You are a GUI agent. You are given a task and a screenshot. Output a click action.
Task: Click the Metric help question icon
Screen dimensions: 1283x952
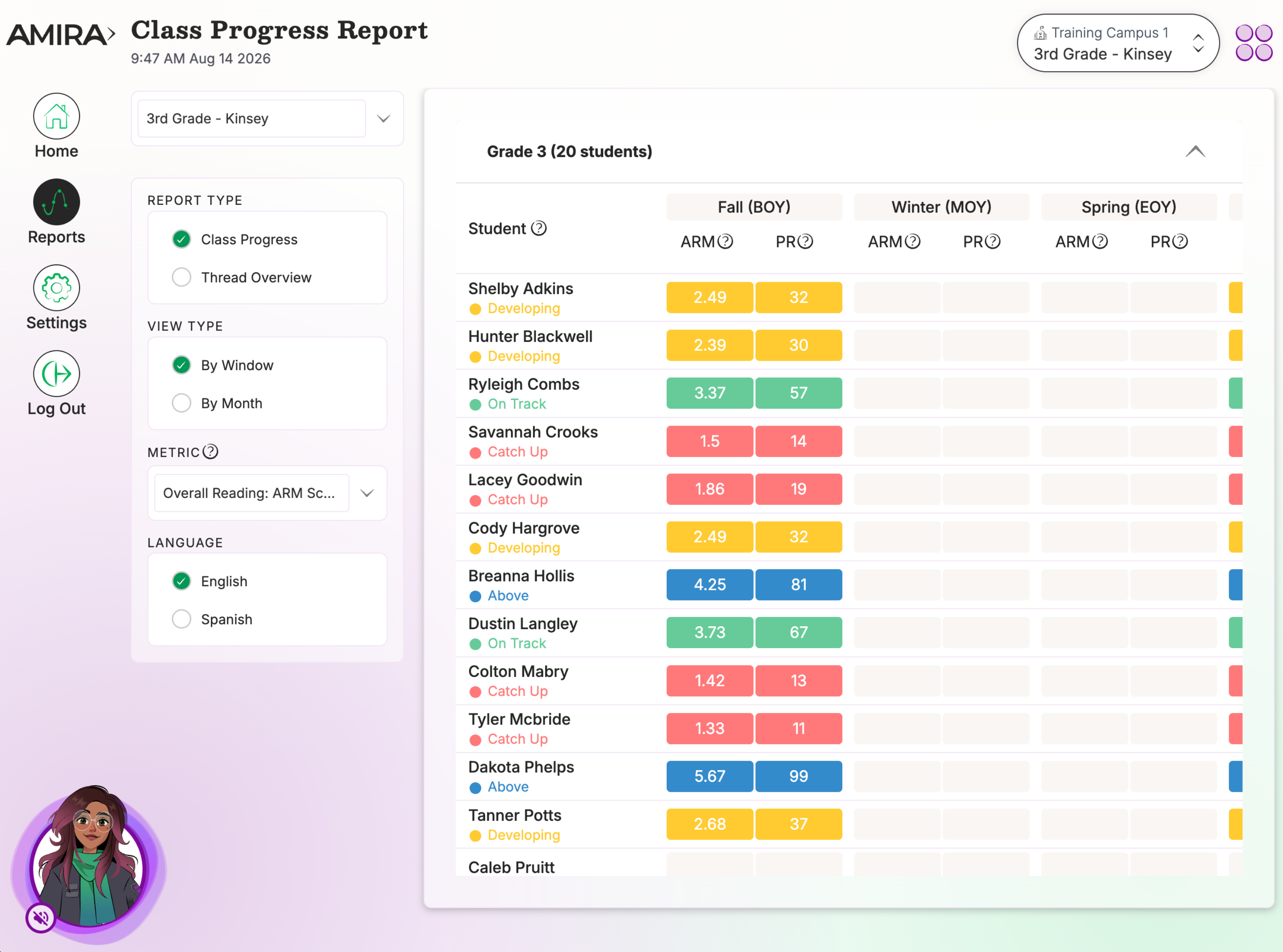tap(210, 451)
